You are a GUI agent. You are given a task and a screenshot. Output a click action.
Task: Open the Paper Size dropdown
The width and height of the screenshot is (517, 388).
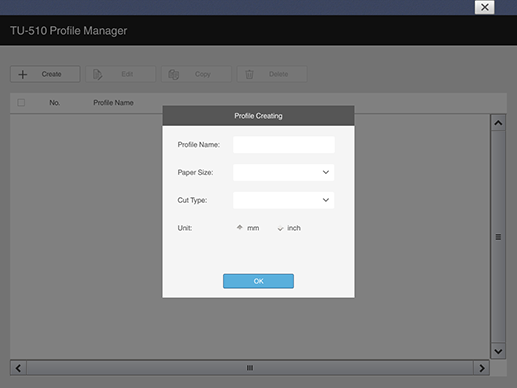[x=284, y=172]
